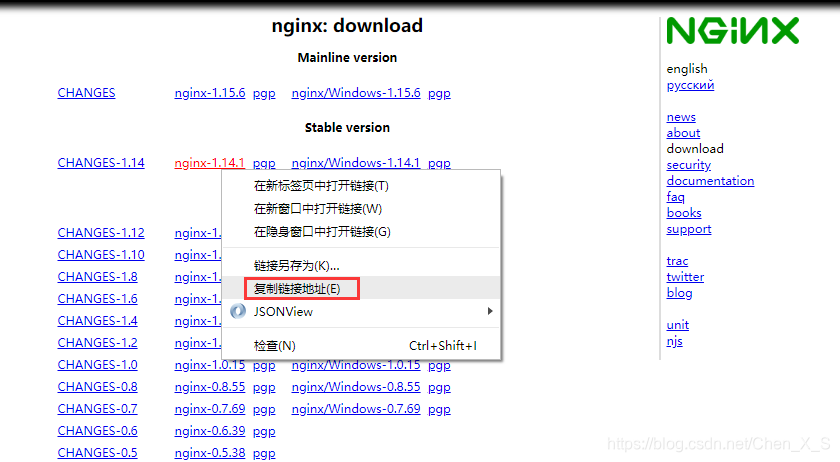The height and width of the screenshot is (462, 840).
Task: Download nginx/Windows-1.15.6
Action: tap(356, 93)
